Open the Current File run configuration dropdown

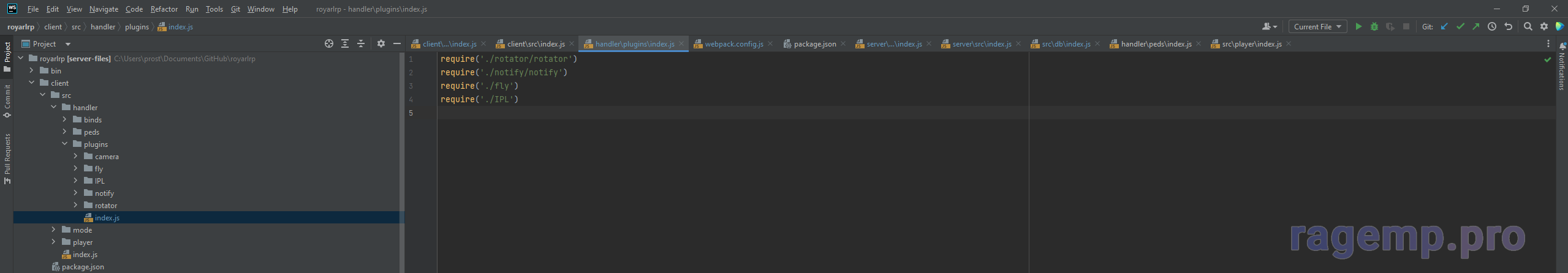click(1317, 27)
